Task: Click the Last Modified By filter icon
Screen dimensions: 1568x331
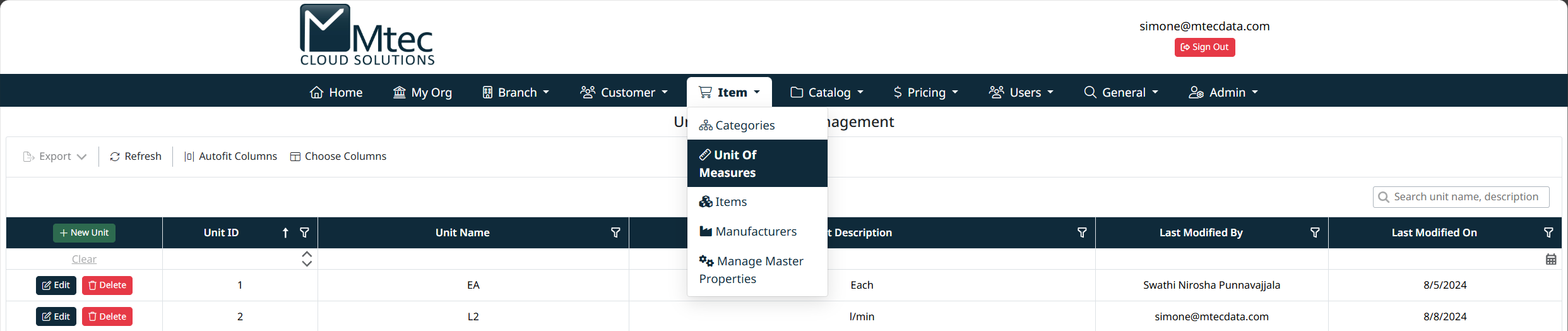Action: point(1315,232)
